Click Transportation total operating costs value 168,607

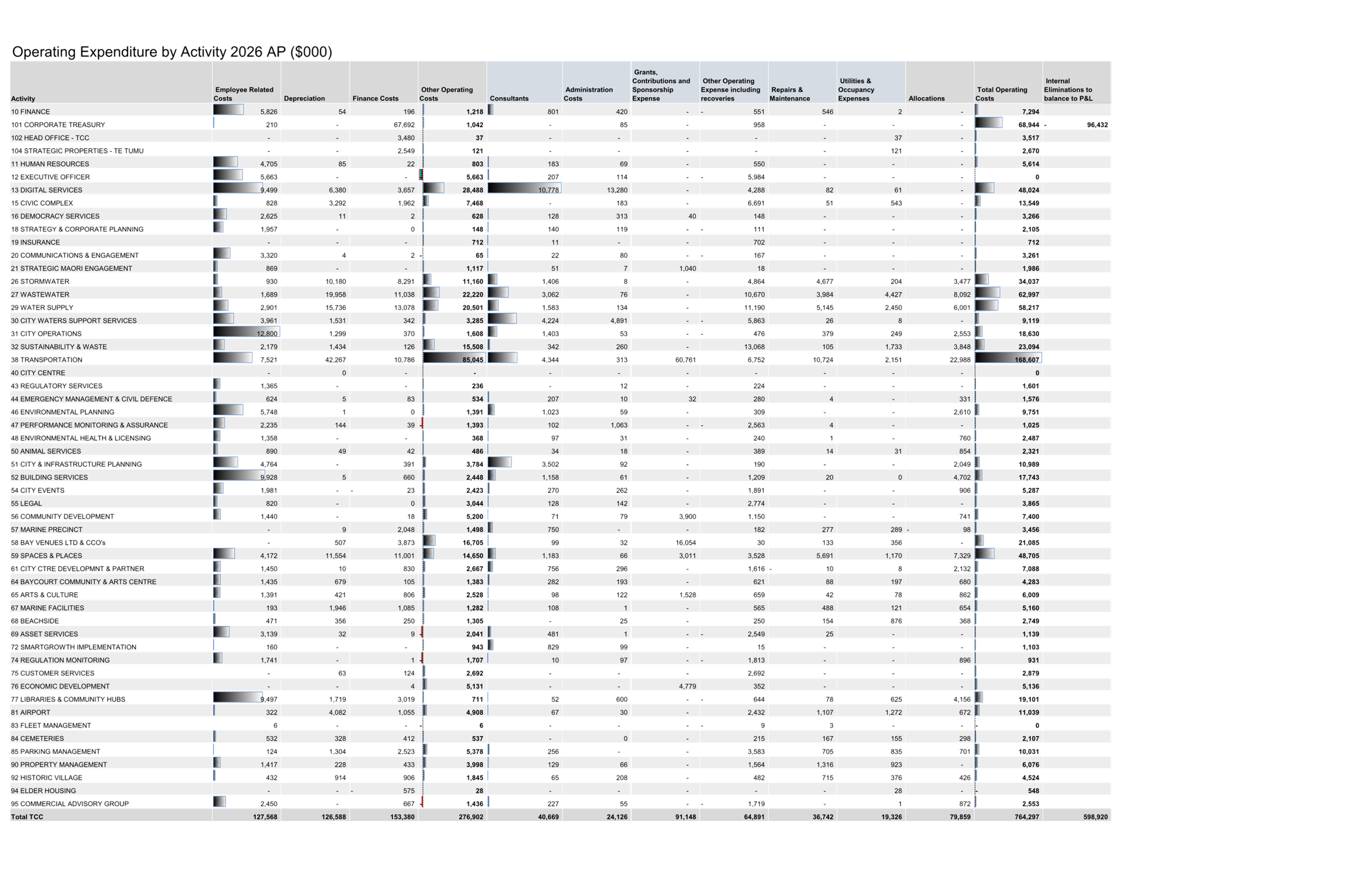(1027, 360)
